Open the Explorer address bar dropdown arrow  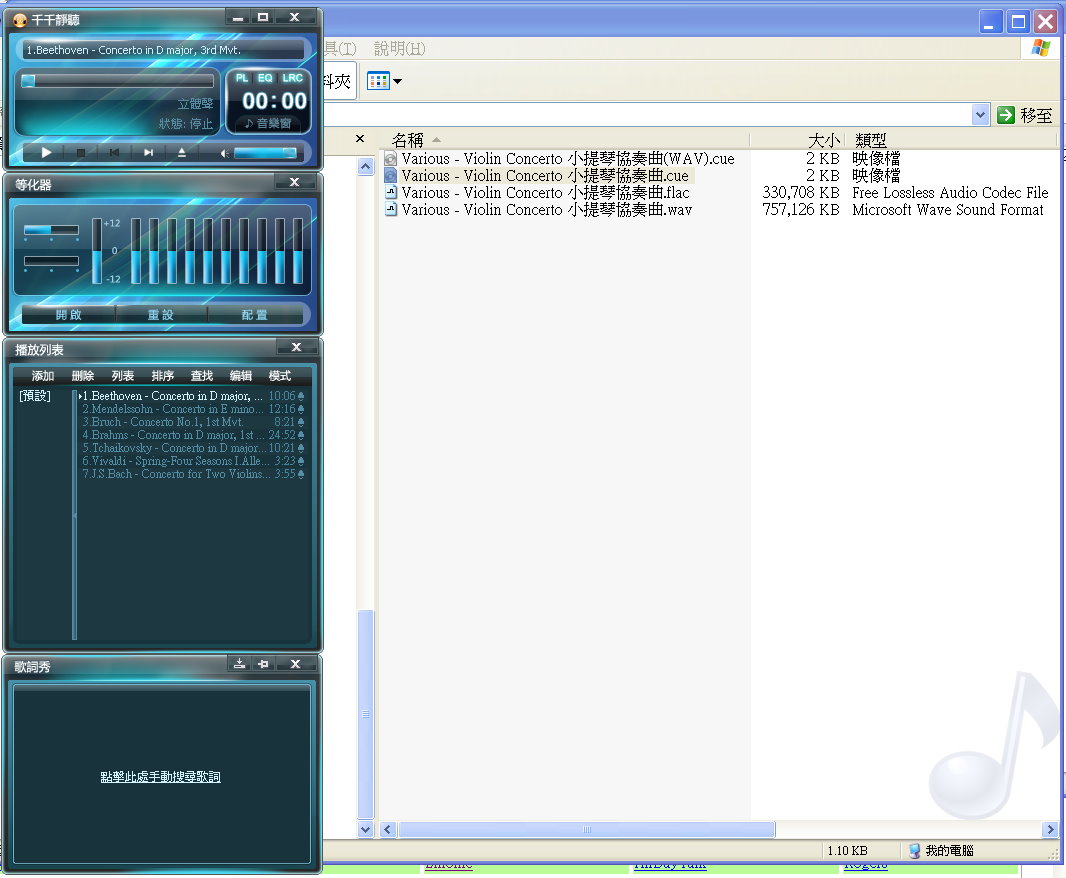point(980,115)
